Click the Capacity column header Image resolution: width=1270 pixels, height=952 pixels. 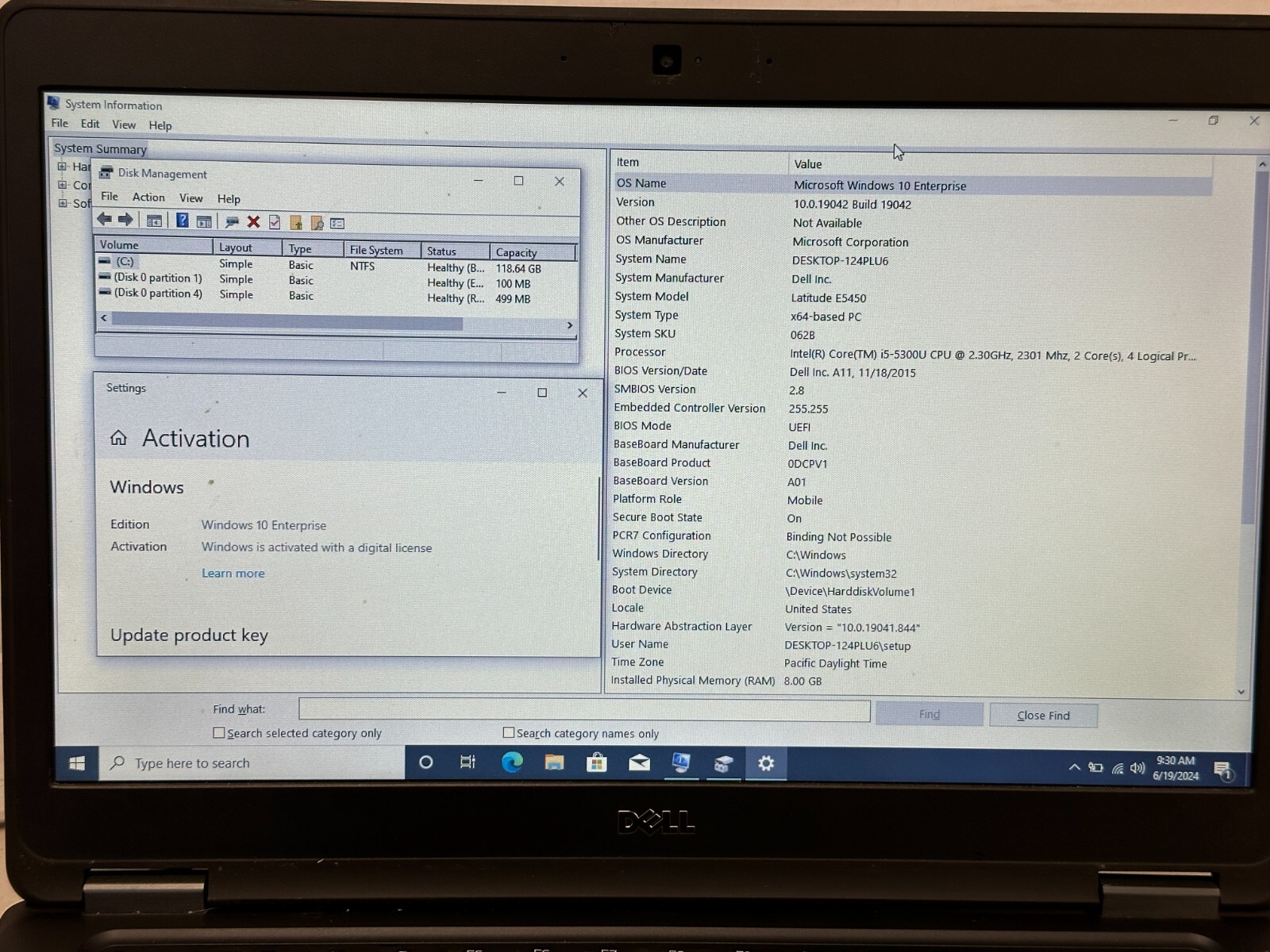click(x=532, y=252)
